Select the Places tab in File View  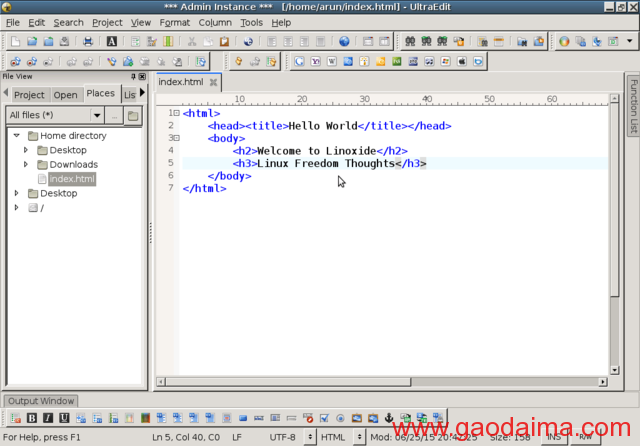pos(100,93)
